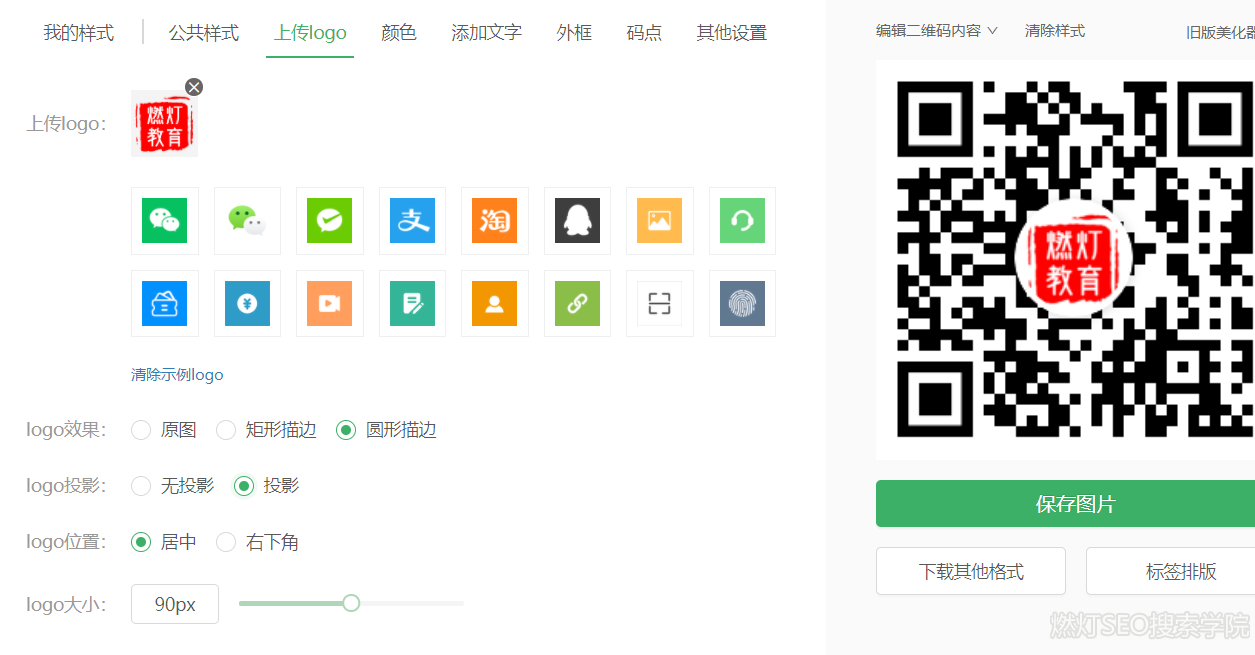Open the 添加文字 tab
1255x655 pixels.
pos(487,33)
